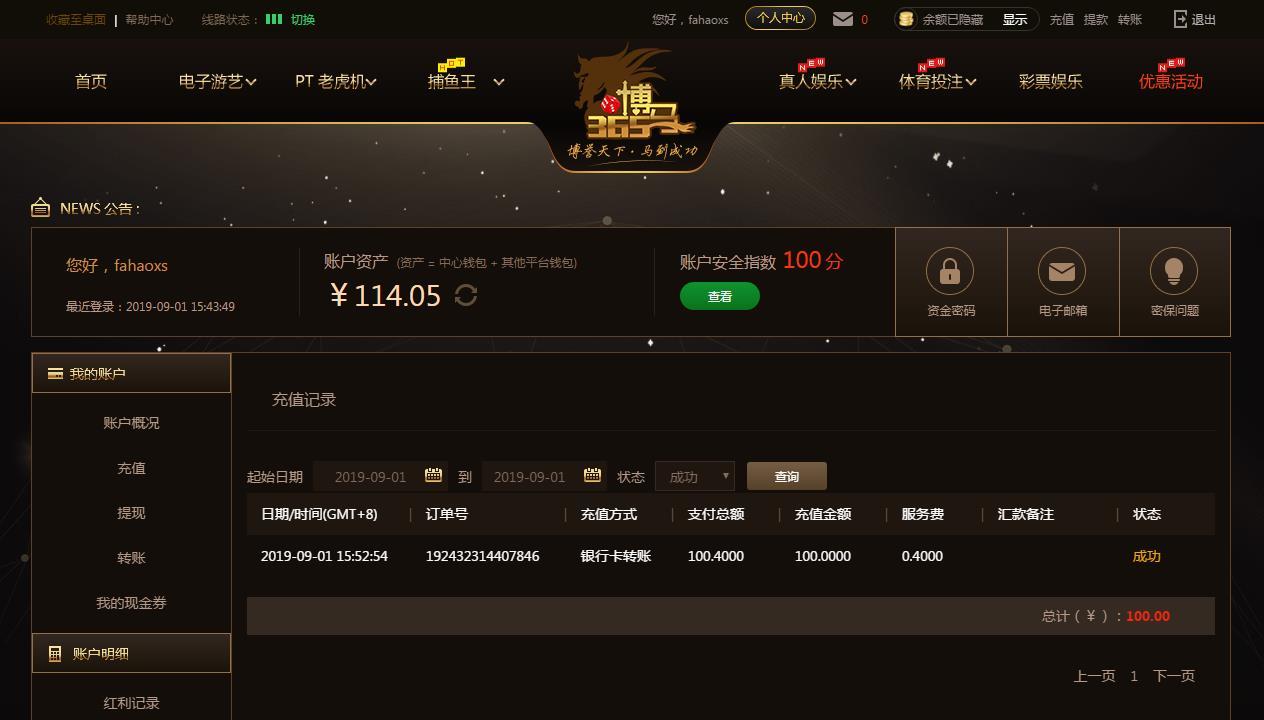Click the green 查看 button
This screenshot has height=720, width=1264.
[x=720, y=296]
